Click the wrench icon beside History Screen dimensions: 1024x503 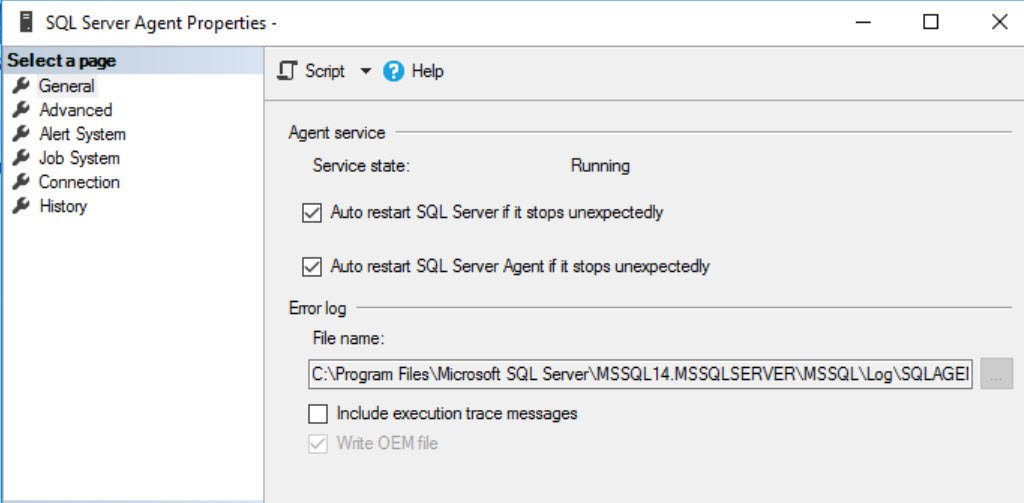(x=22, y=206)
